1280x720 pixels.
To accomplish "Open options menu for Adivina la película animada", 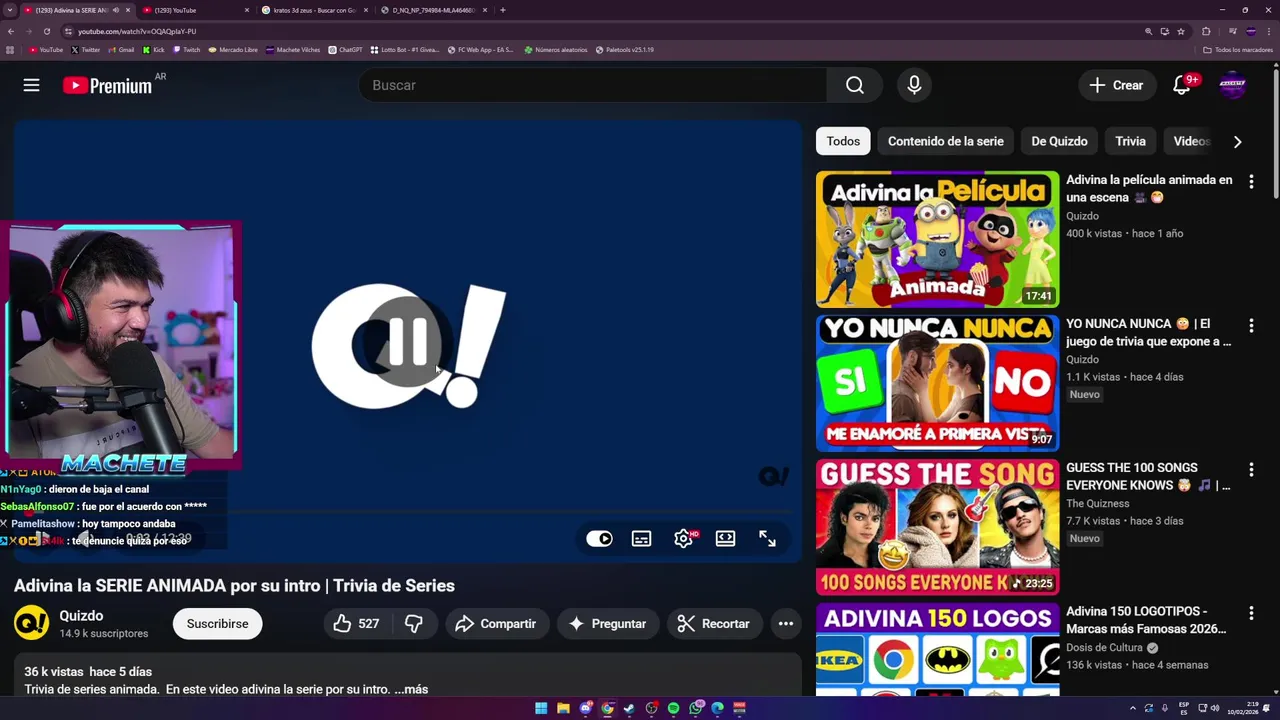I will click(1250, 182).
